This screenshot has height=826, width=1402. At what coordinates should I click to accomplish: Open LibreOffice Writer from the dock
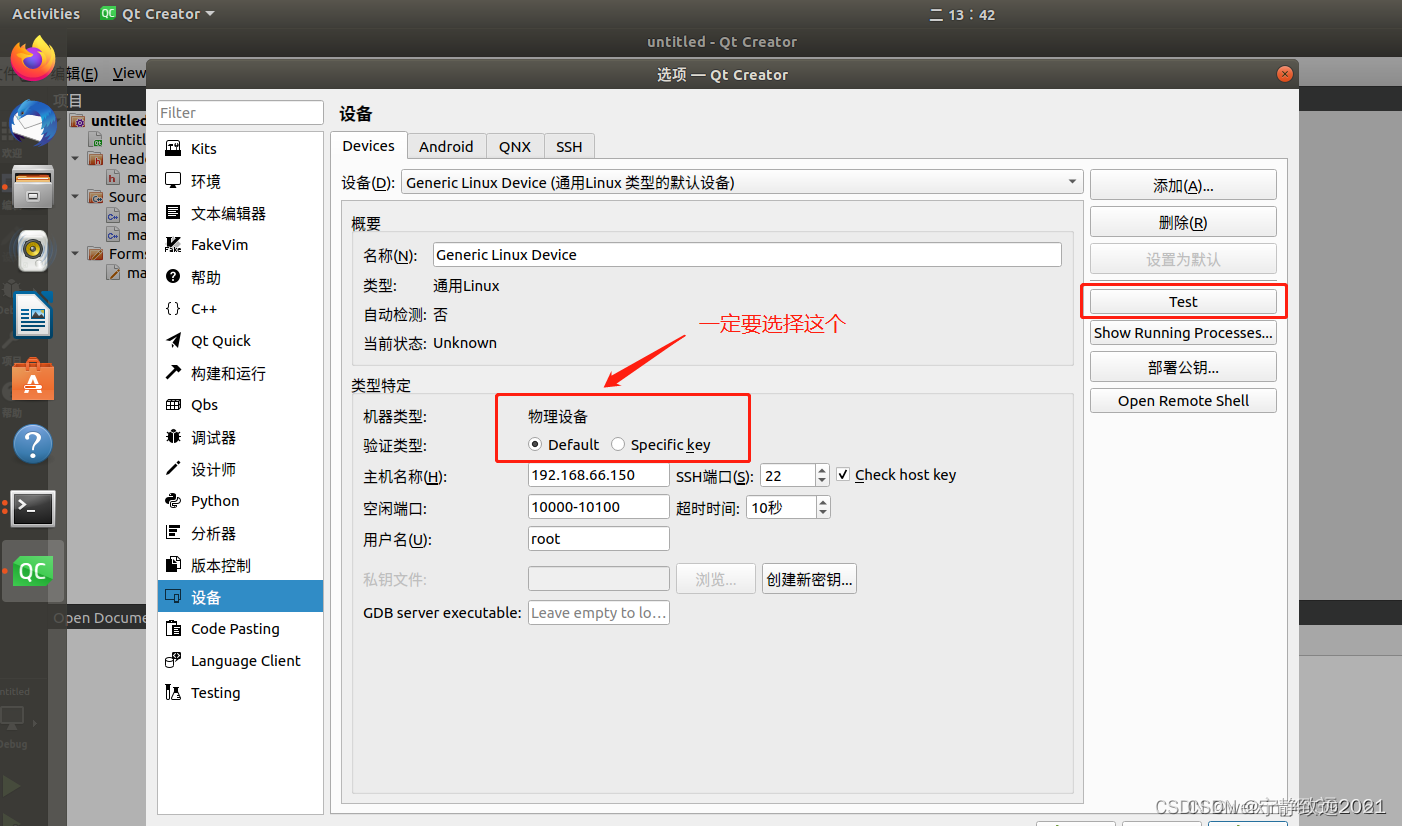coord(33,315)
